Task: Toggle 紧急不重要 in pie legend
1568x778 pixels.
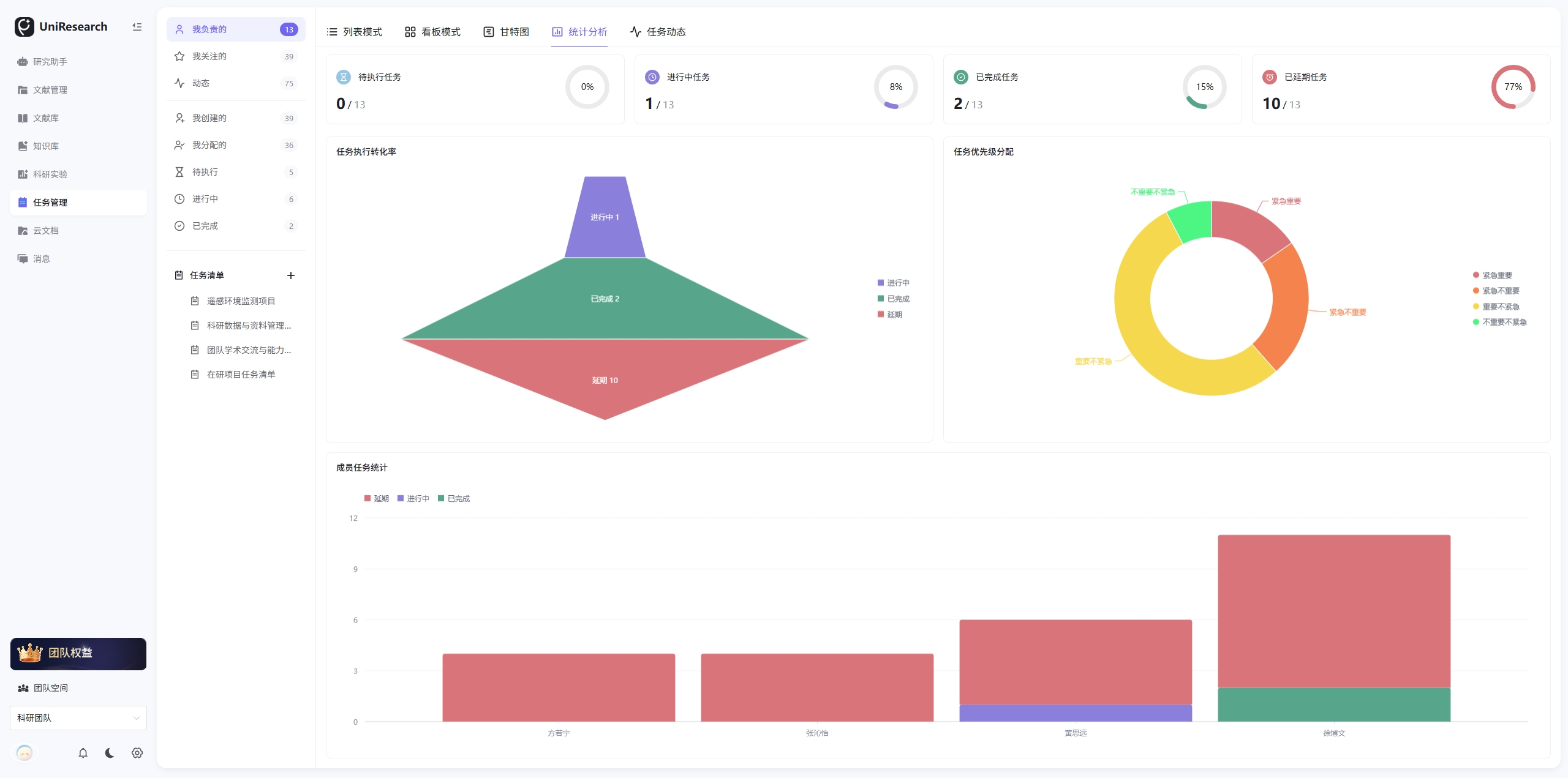Action: pyautogui.click(x=1496, y=291)
